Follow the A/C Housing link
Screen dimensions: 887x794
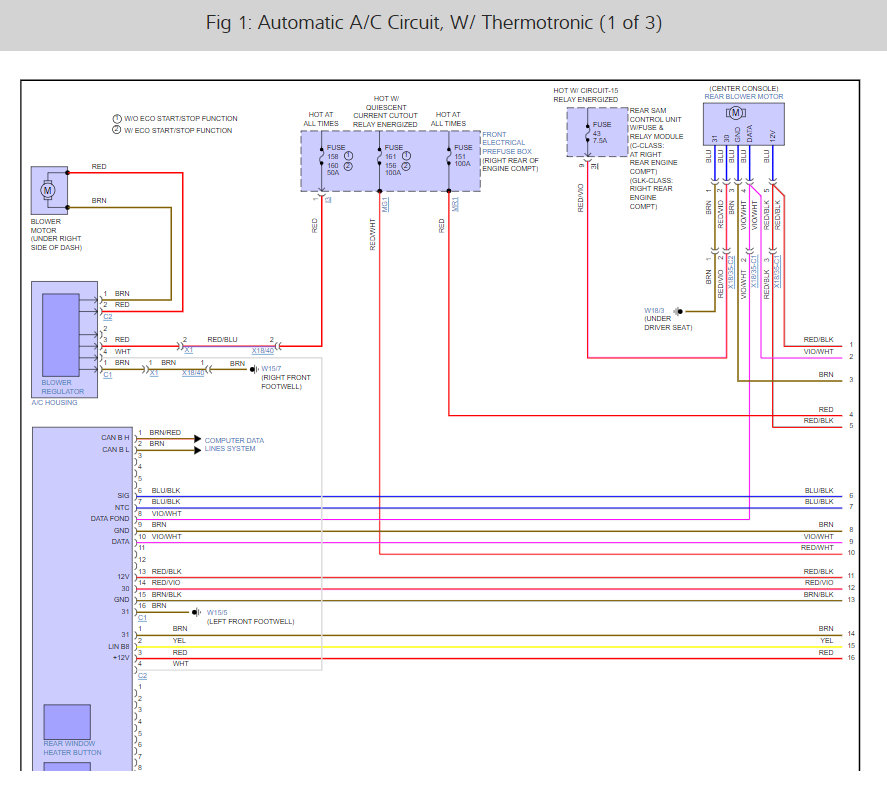click(55, 401)
